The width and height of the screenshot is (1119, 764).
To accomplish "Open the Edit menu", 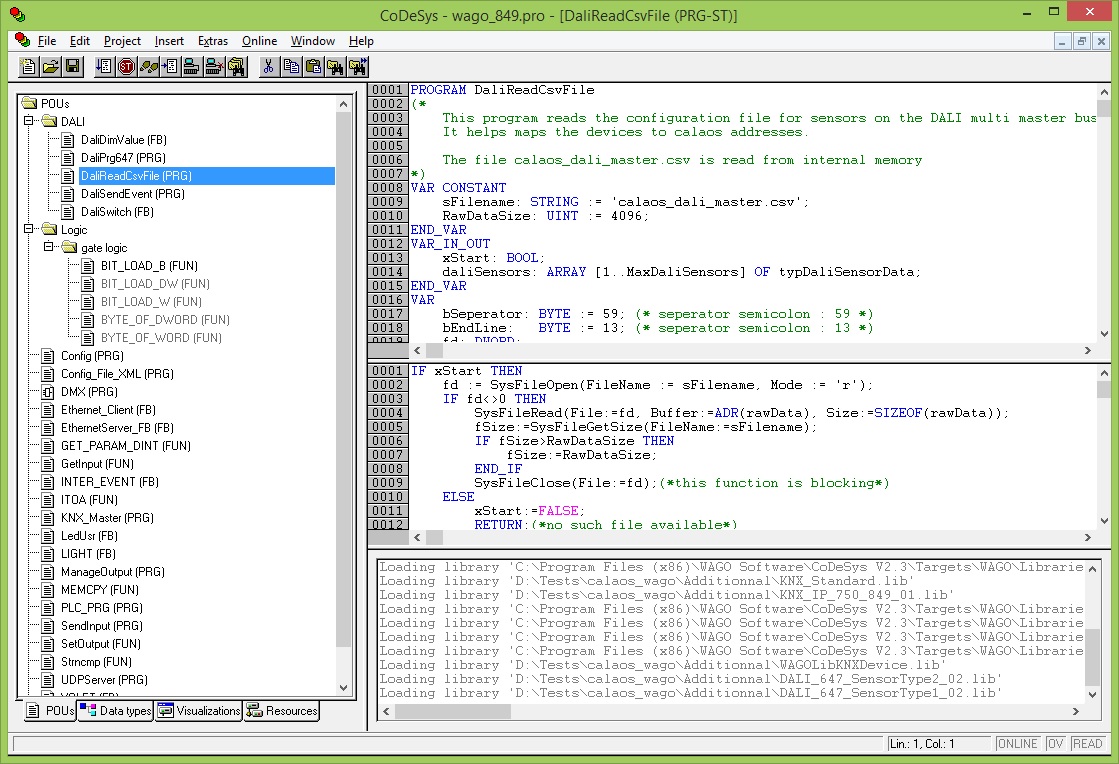I will (79, 41).
